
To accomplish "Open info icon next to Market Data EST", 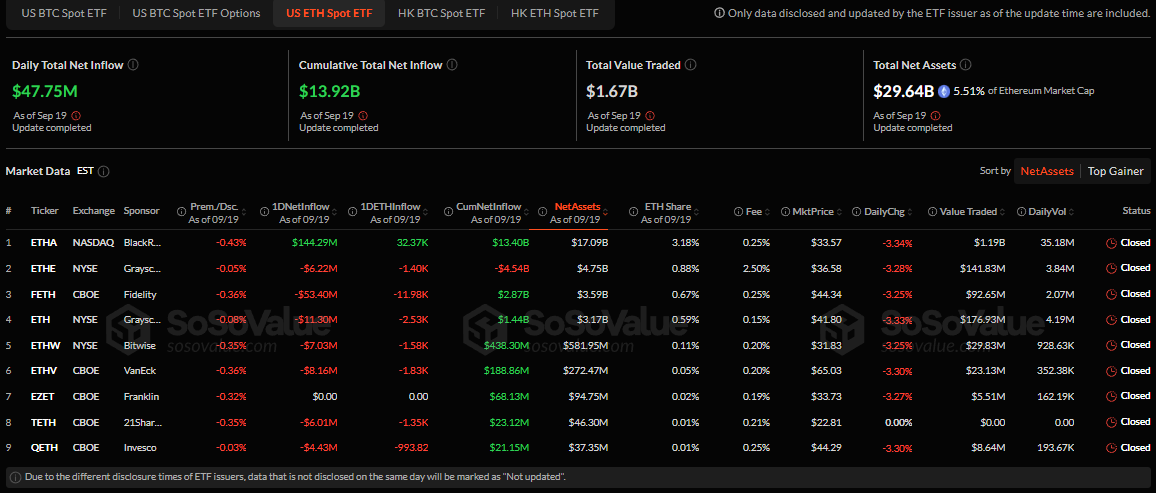I will click(104, 171).
